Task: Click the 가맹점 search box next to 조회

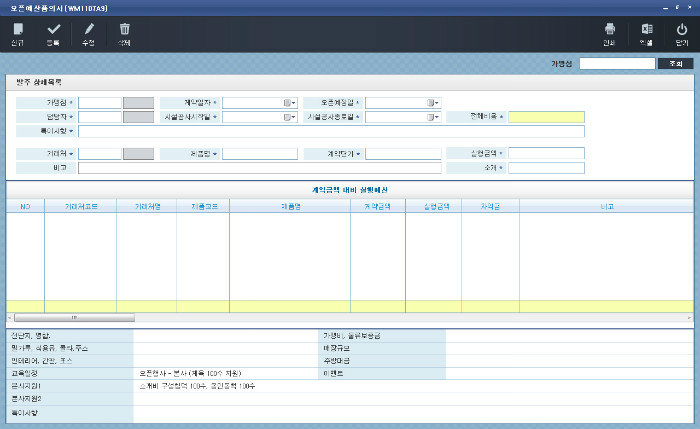Action: (x=617, y=63)
